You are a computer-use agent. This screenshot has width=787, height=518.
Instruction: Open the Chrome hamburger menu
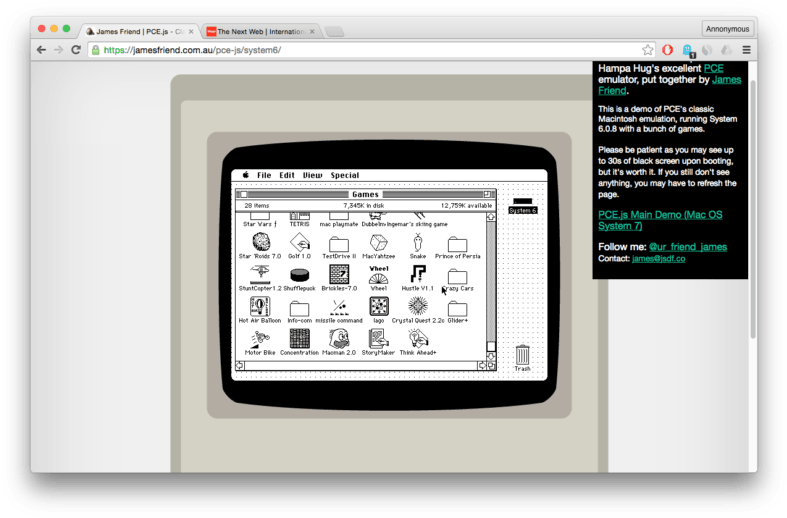coord(746,50)
